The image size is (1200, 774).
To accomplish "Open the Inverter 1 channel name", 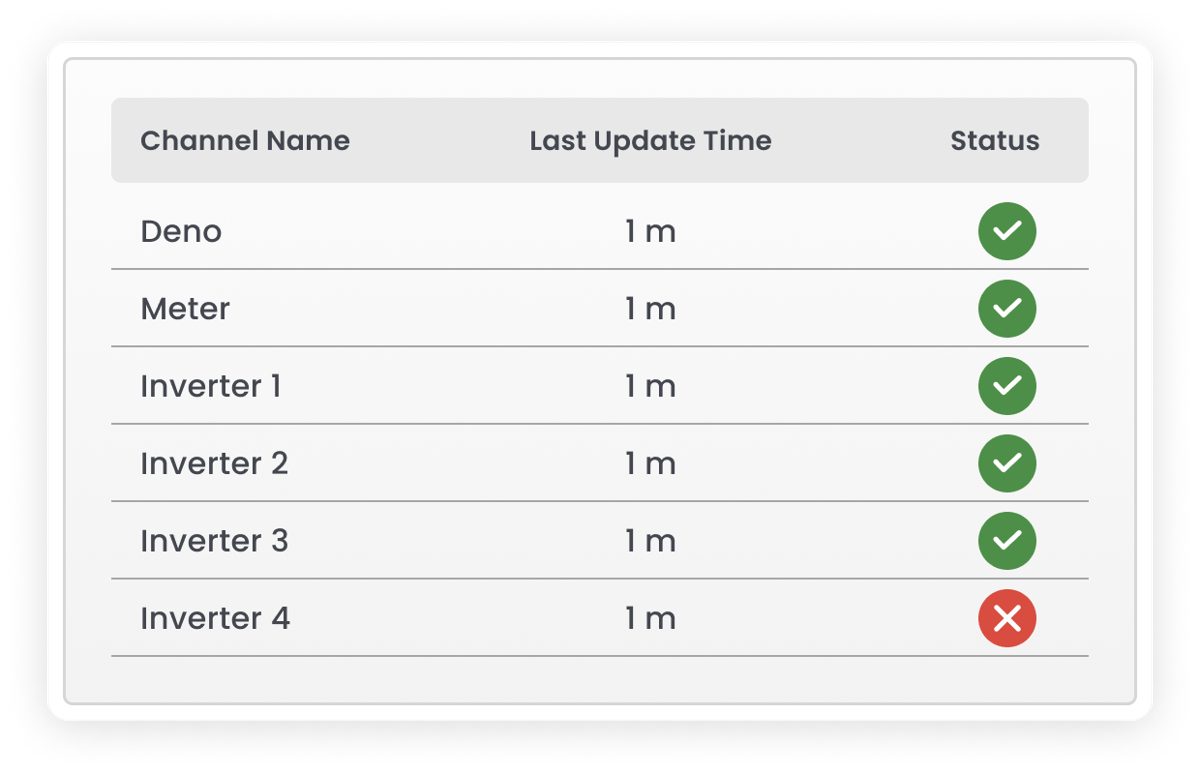I will 211,386.
